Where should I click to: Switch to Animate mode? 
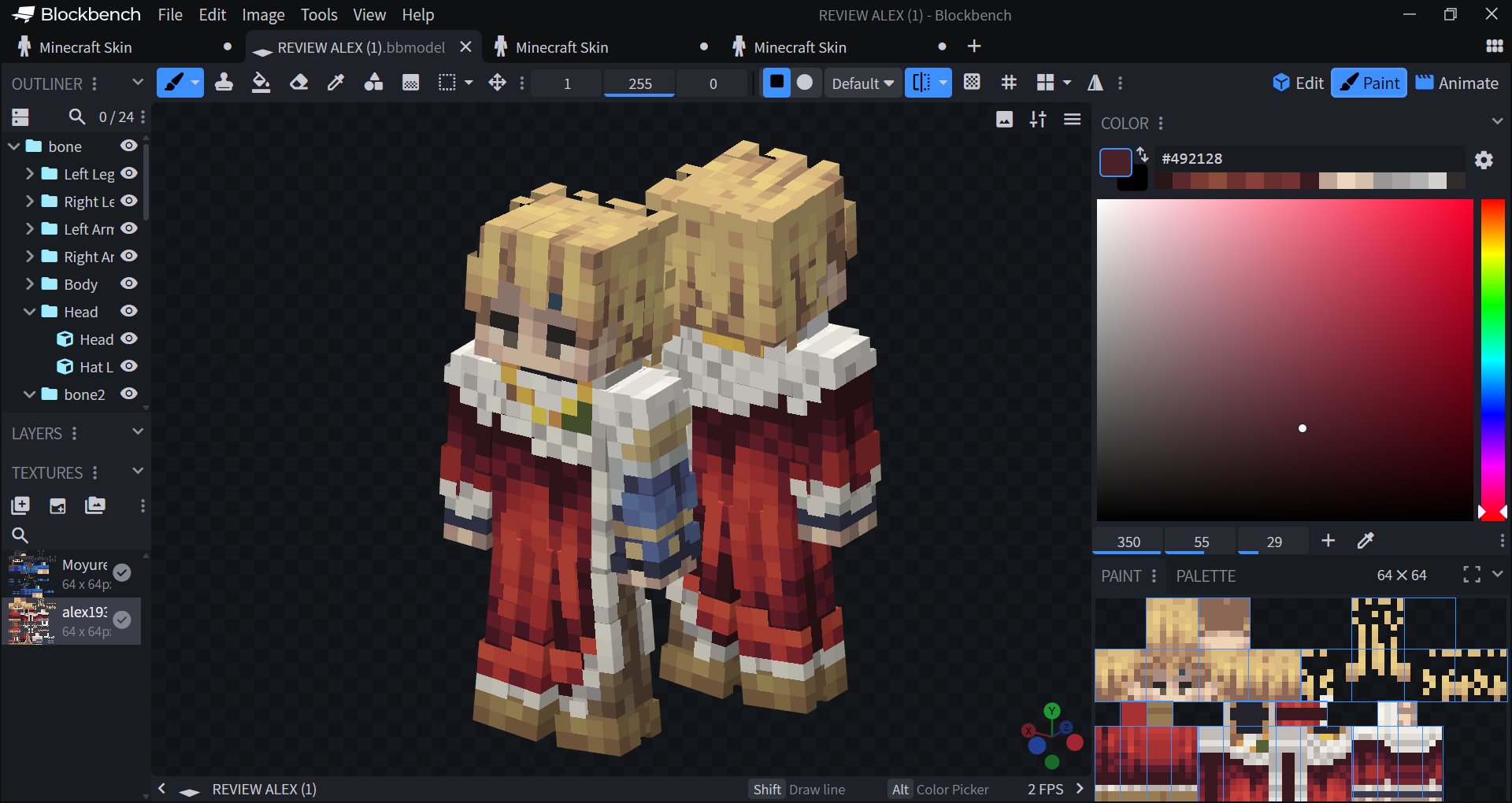coord(1457,83)
